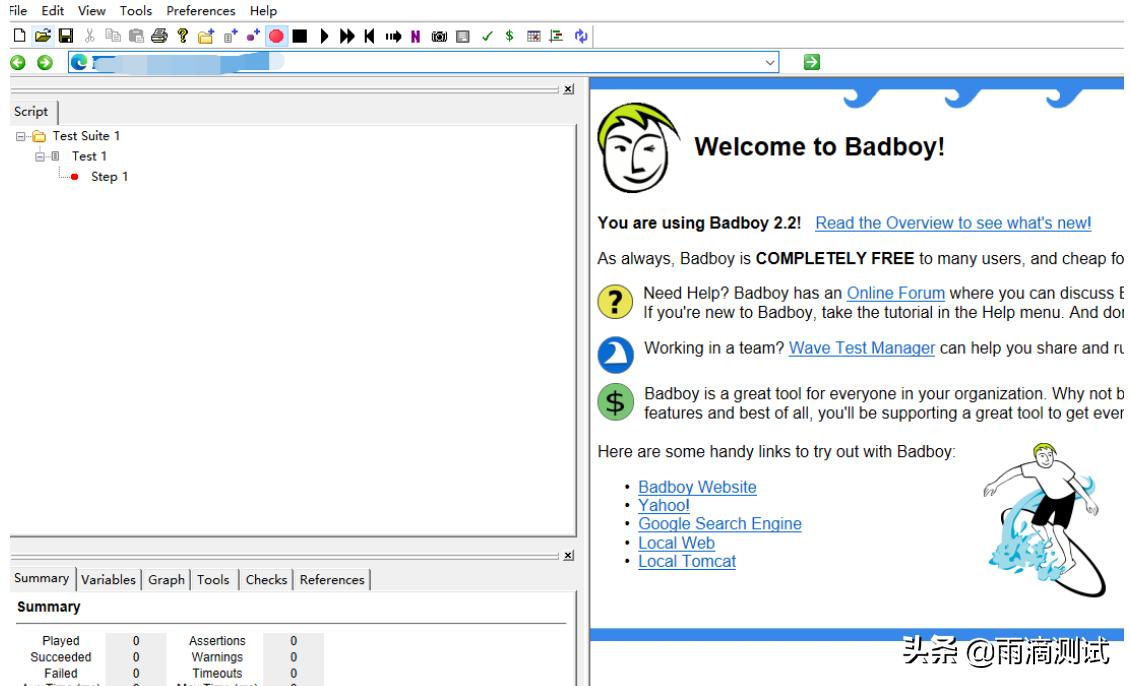Add a new test with the gray plus icon
1130x686 pixels.
[x=230, y=36]
